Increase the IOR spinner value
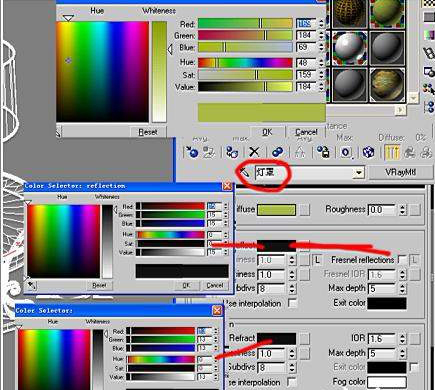The width and height of the screenshot is (435, 390). 403,336
